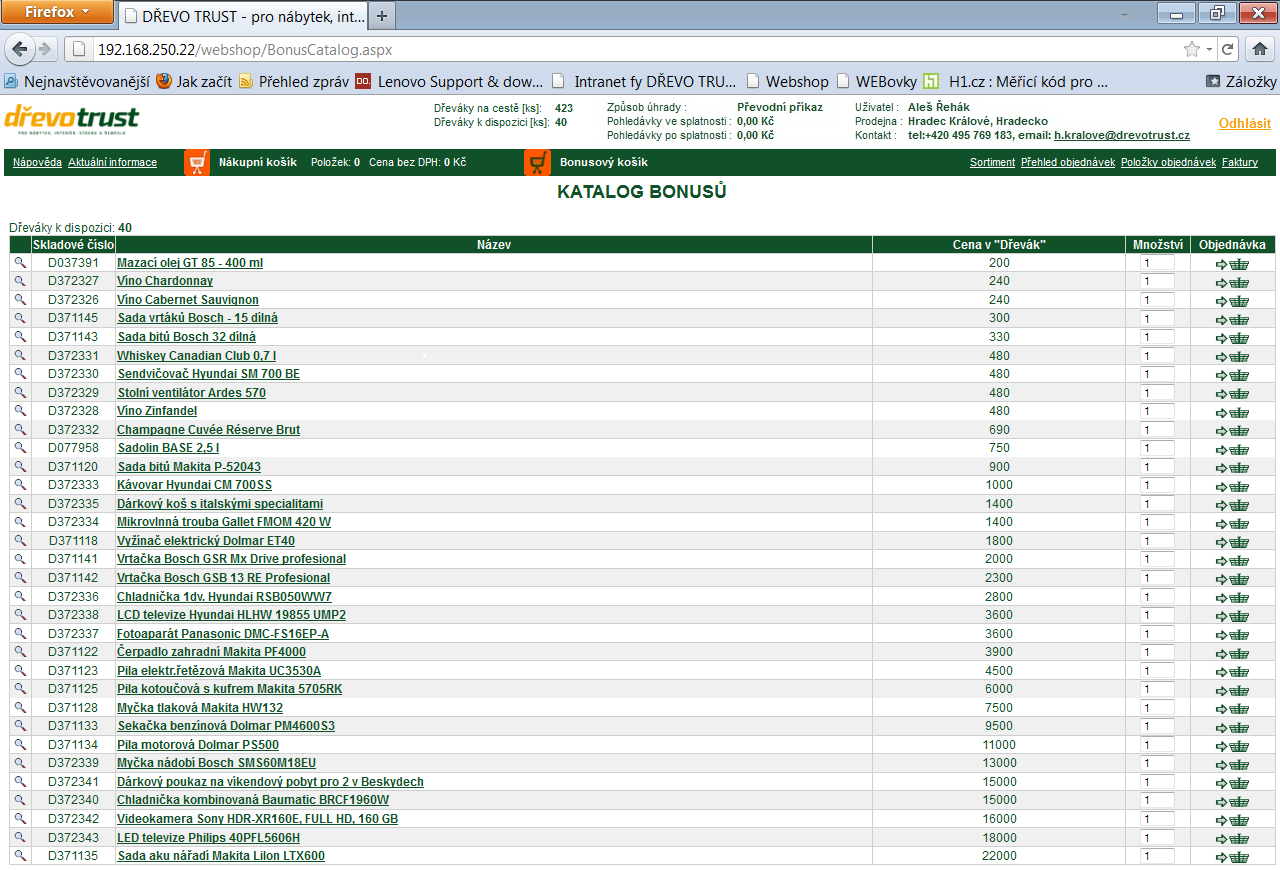Expand the address bar history dropdown
The height and width of the screenshot is (870, 1280).
[x=1209, y=49]
